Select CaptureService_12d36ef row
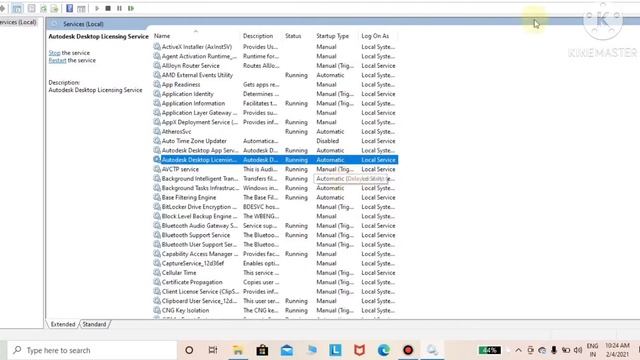 tap(275, 263)
